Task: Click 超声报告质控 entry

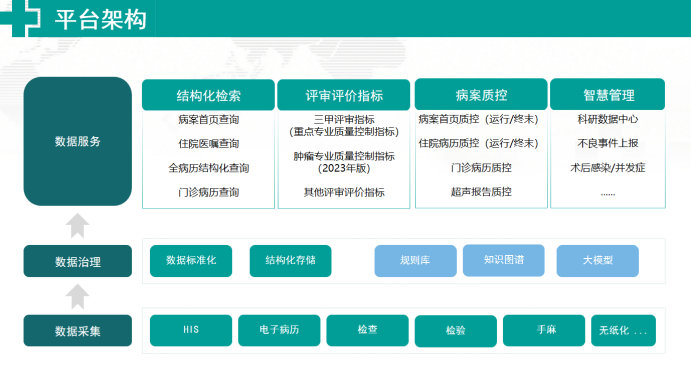Action: [x=481, y=192]
